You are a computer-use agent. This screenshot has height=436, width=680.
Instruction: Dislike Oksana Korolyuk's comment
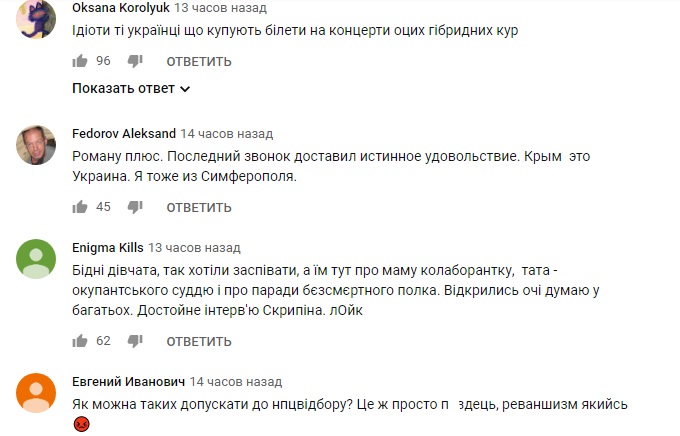(135, 61)
